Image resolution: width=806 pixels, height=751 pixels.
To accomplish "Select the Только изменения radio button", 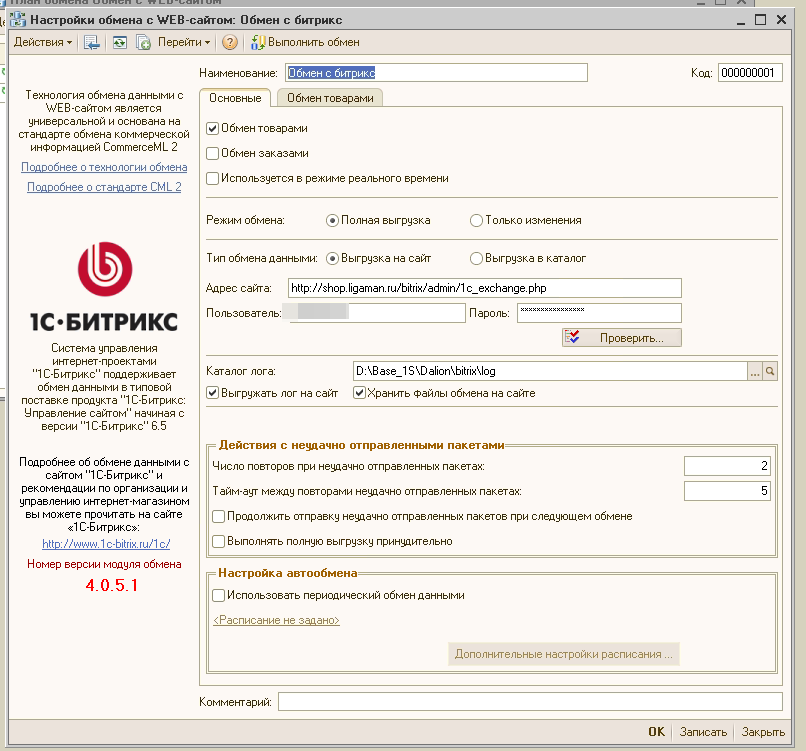I will click(476, 220).
